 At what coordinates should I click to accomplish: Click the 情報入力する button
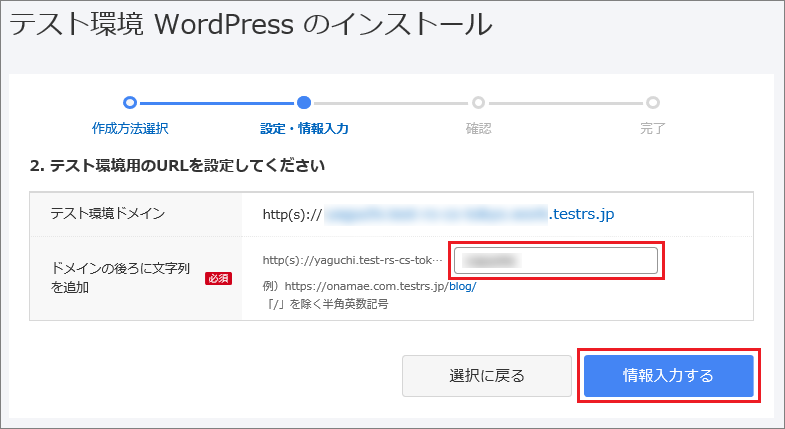[668, 376]
